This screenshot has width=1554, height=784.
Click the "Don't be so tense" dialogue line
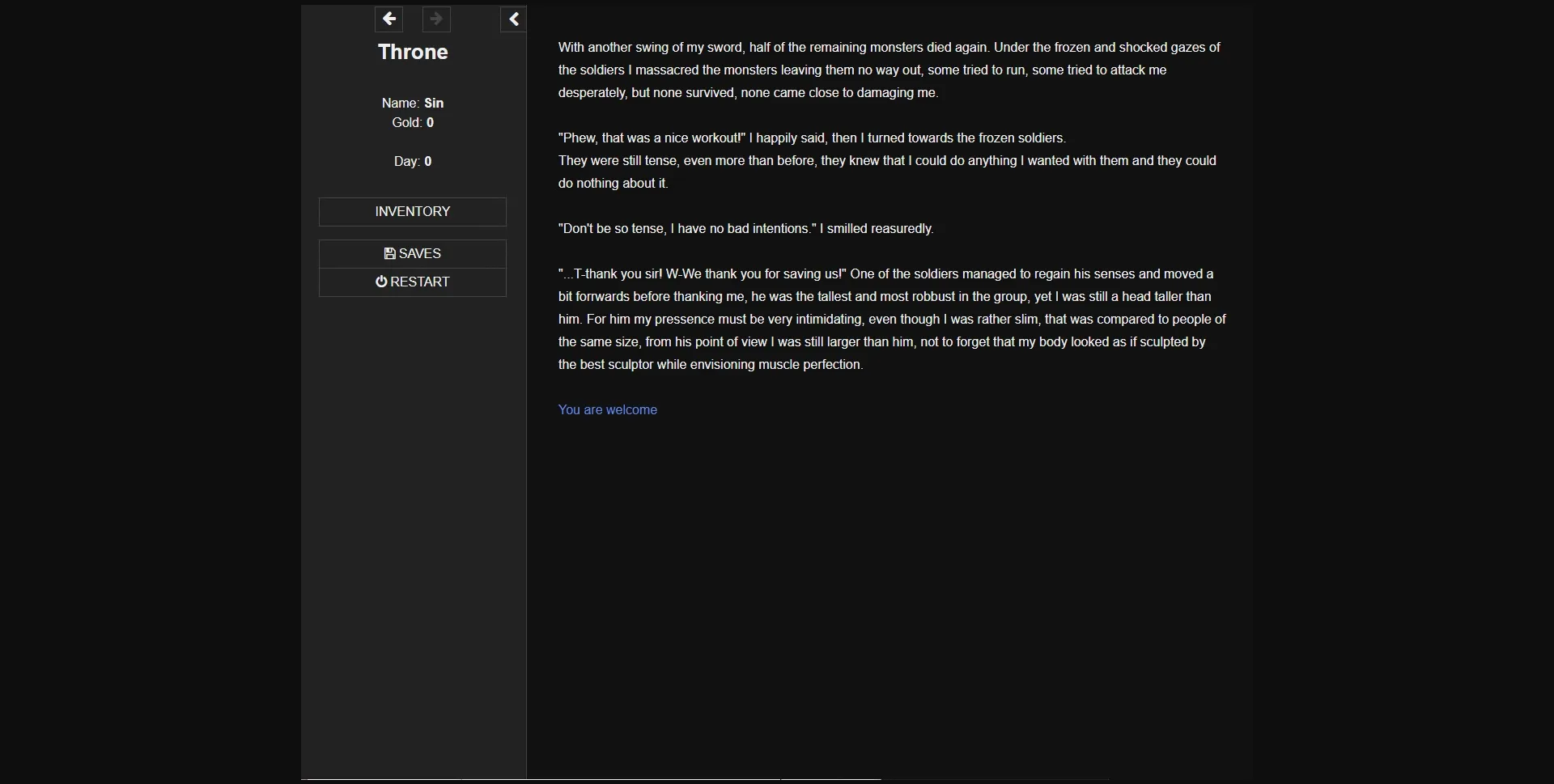click(x=745, y=228)
